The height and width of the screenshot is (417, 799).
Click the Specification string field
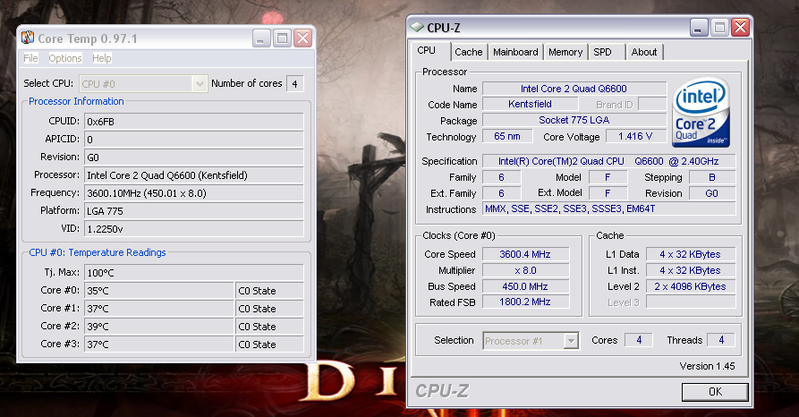[609, 161]
